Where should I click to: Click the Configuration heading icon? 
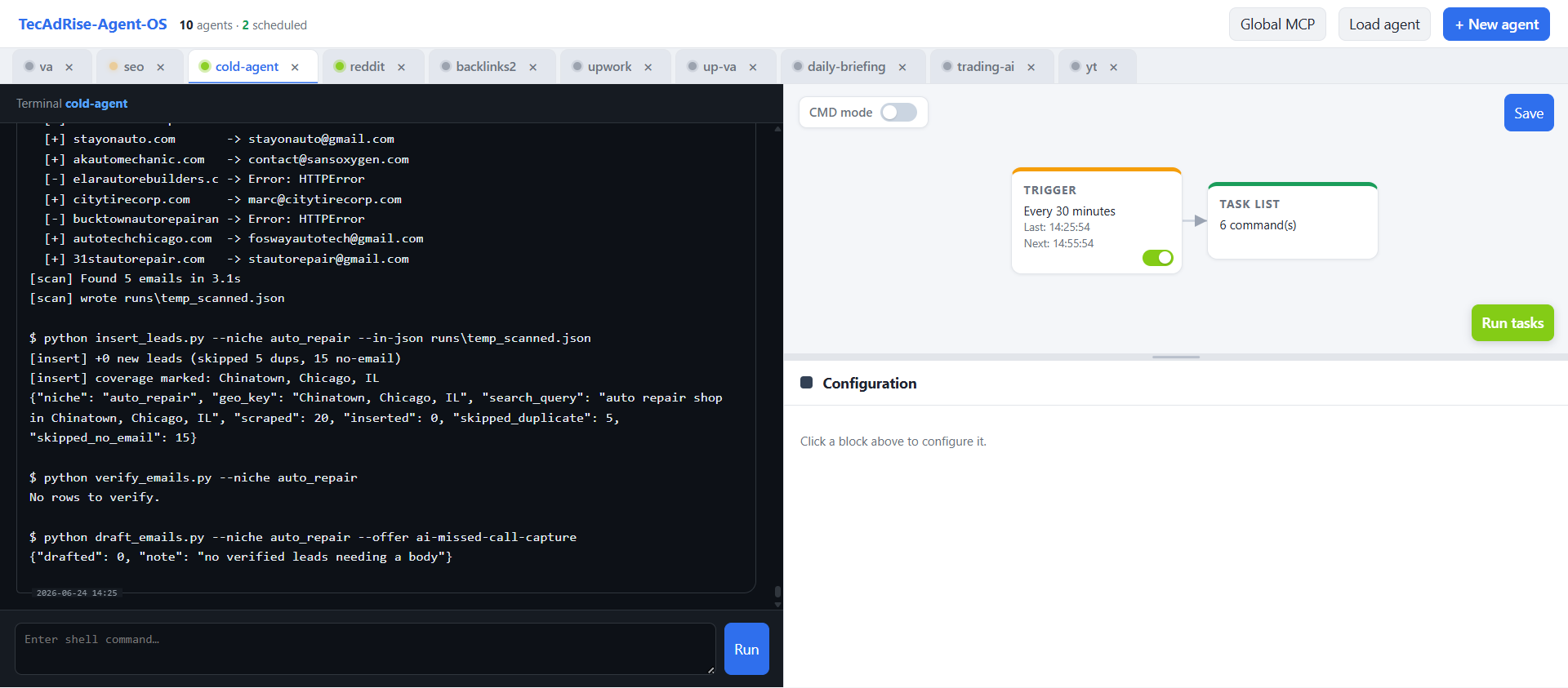pos(806,383)
